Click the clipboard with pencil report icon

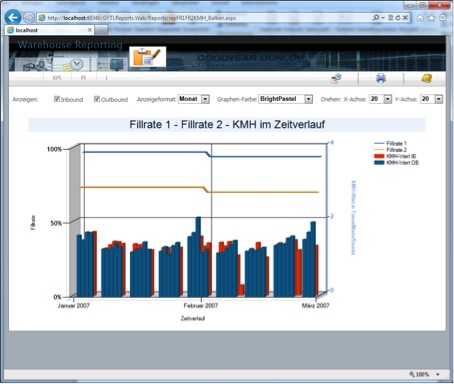147,57
